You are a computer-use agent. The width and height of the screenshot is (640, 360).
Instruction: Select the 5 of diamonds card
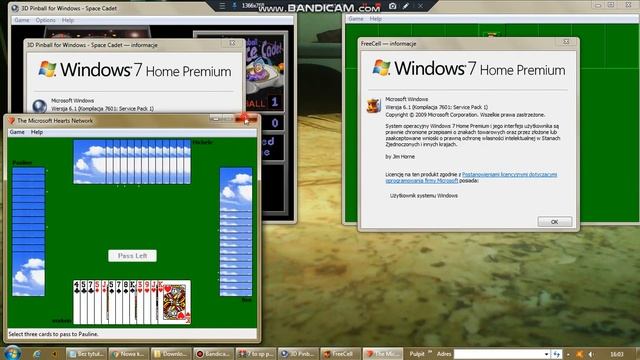(98, 302)
